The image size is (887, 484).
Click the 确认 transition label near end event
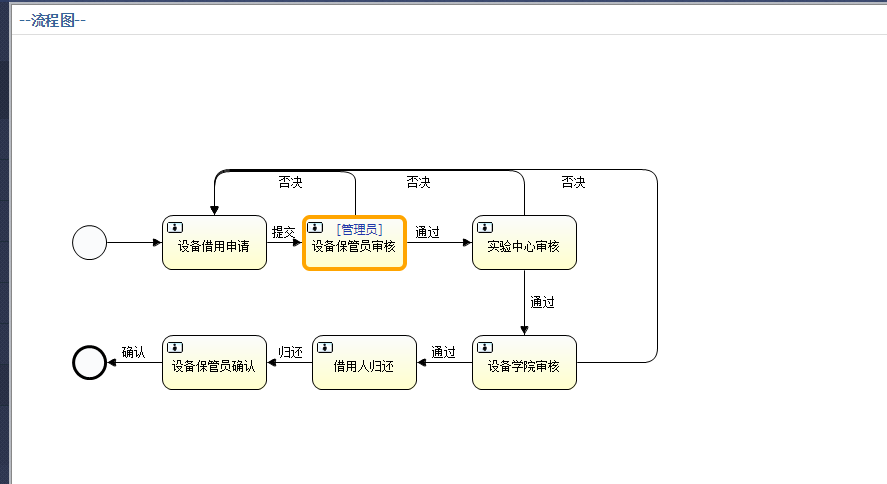pos(134,352)
